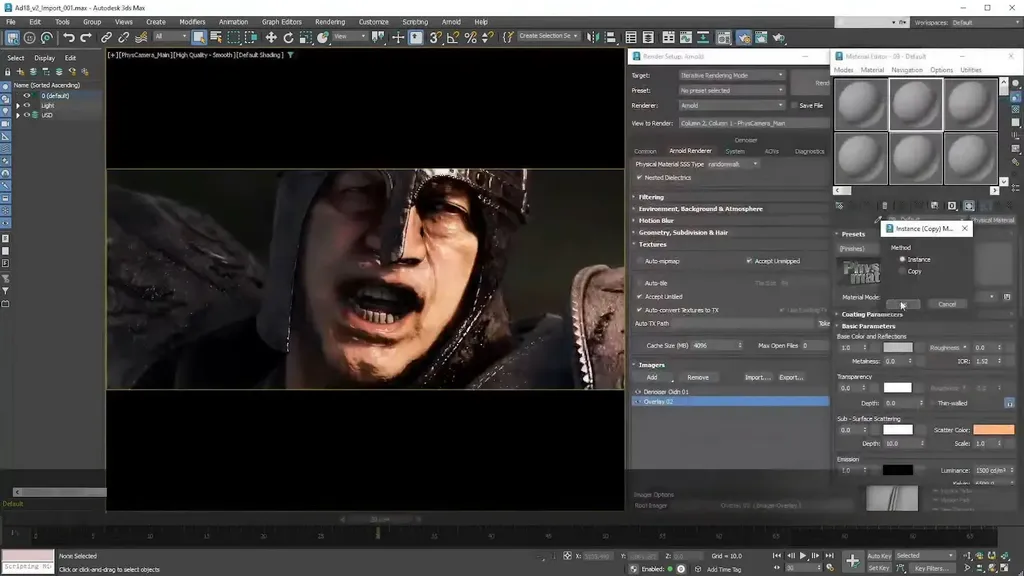This screenshot has height=576, width=1024.
Task: Click Cancel in Instance (Copy) dialog
Action: [x=947, y=304]
